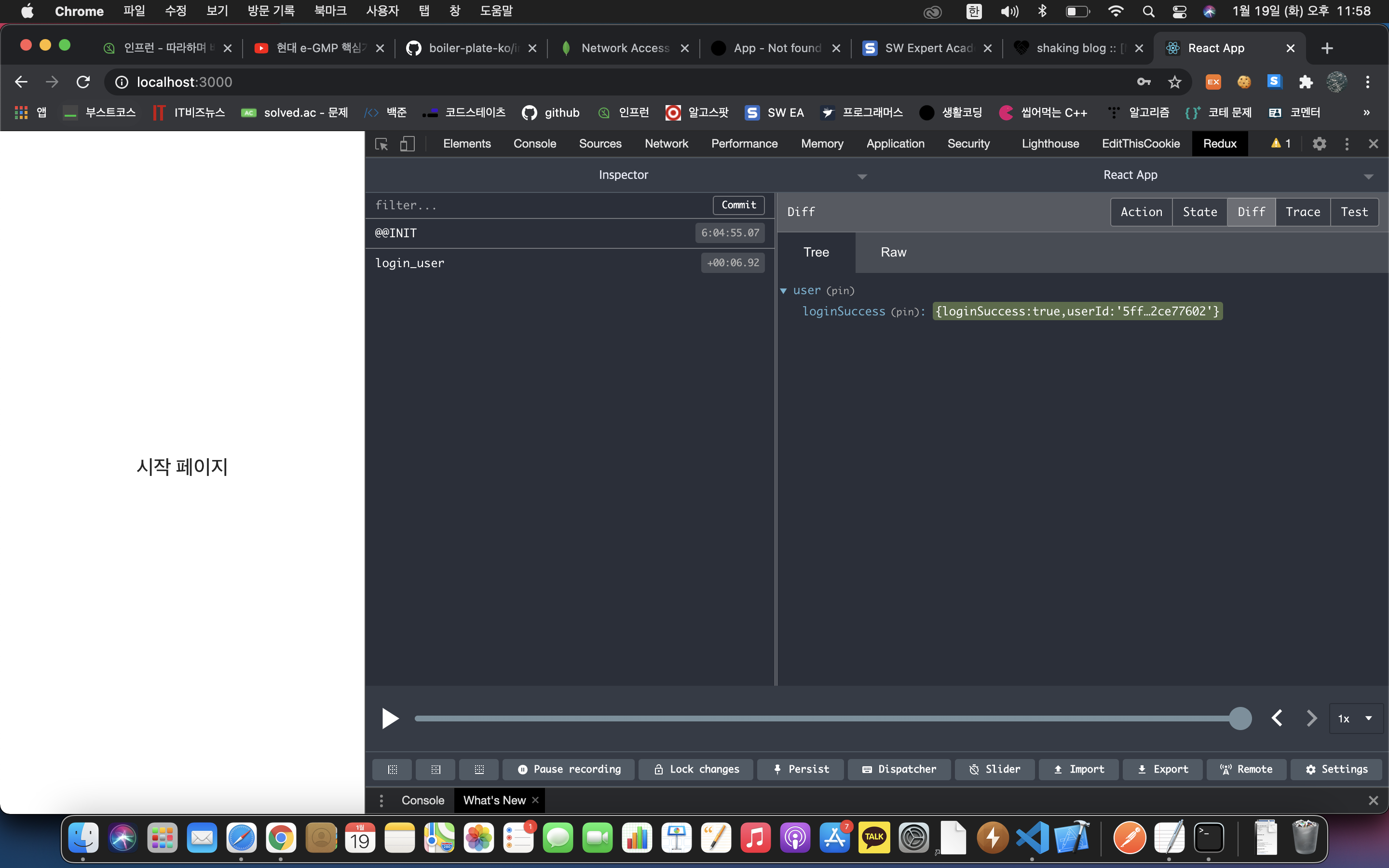Switch to the State tab
Viewport: 1389px width, 868px height.
tap(1199, 212)
